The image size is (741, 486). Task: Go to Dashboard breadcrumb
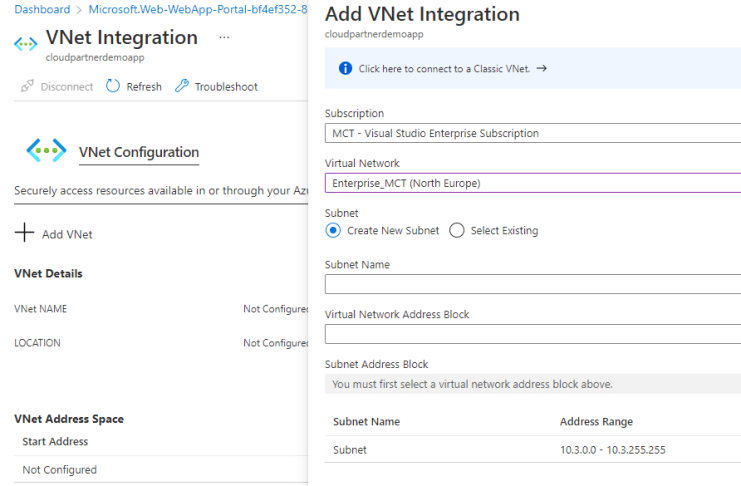pos(42,9)
